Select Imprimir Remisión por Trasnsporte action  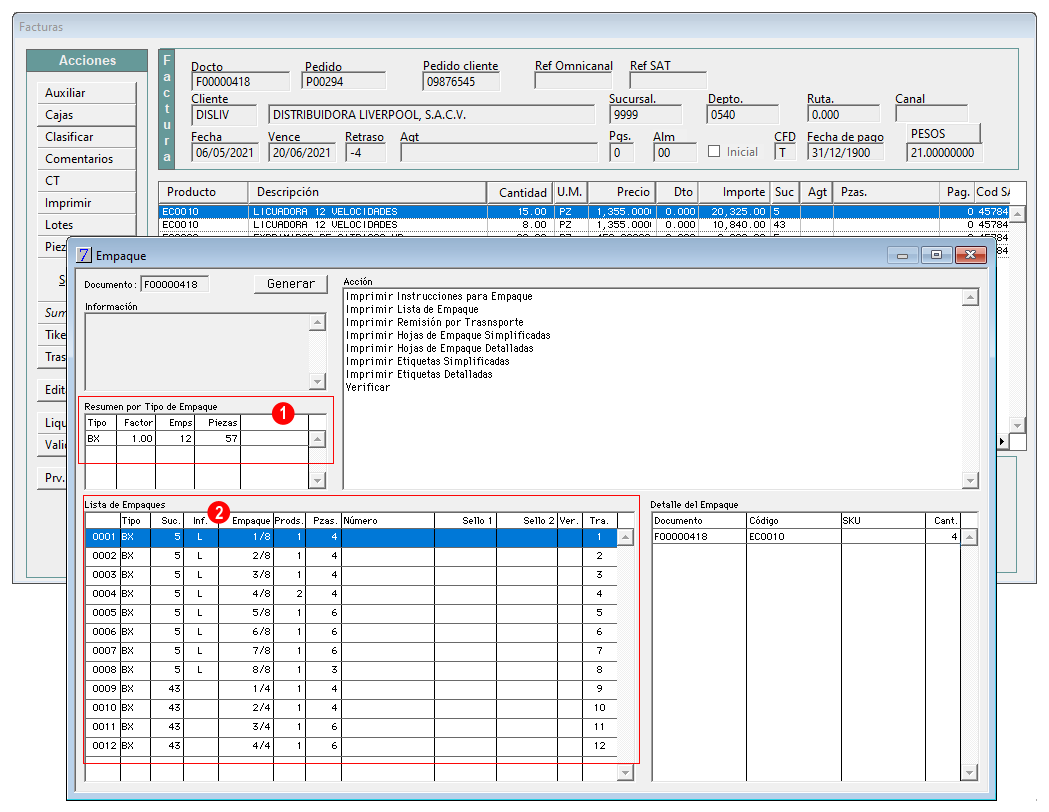coord(435,322)
